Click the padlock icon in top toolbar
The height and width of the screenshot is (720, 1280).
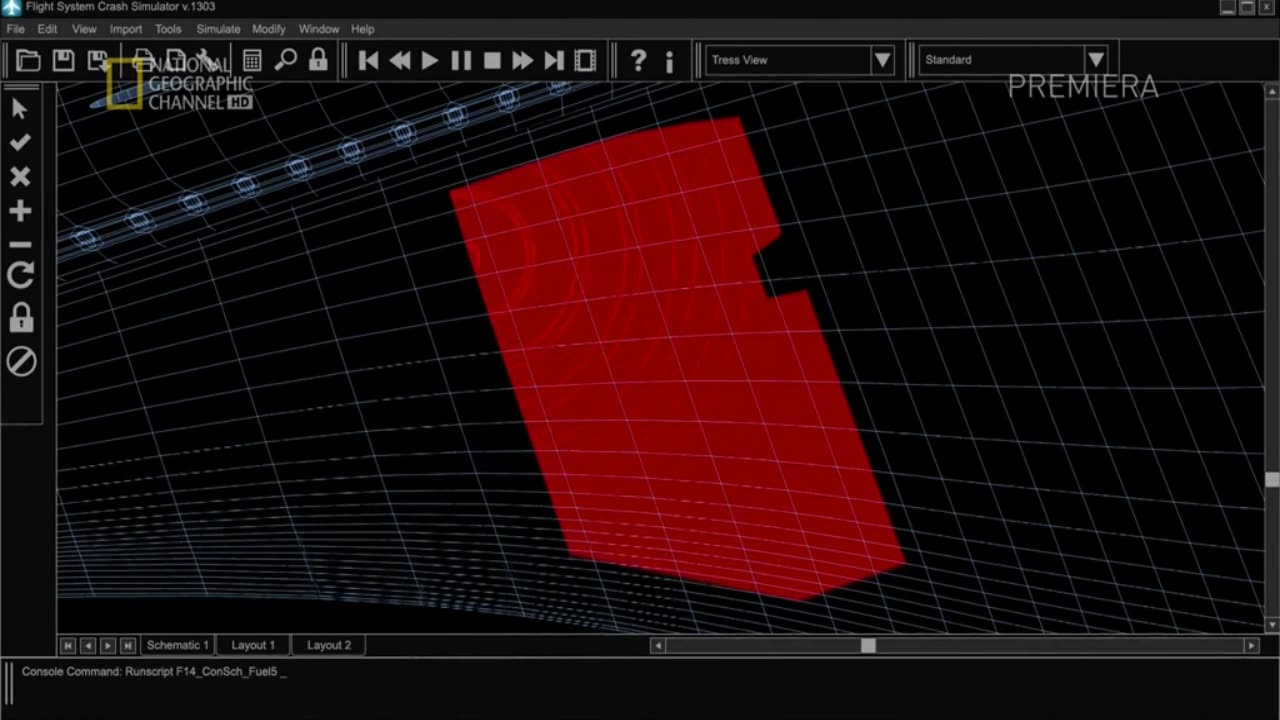(x=318, y=60)
